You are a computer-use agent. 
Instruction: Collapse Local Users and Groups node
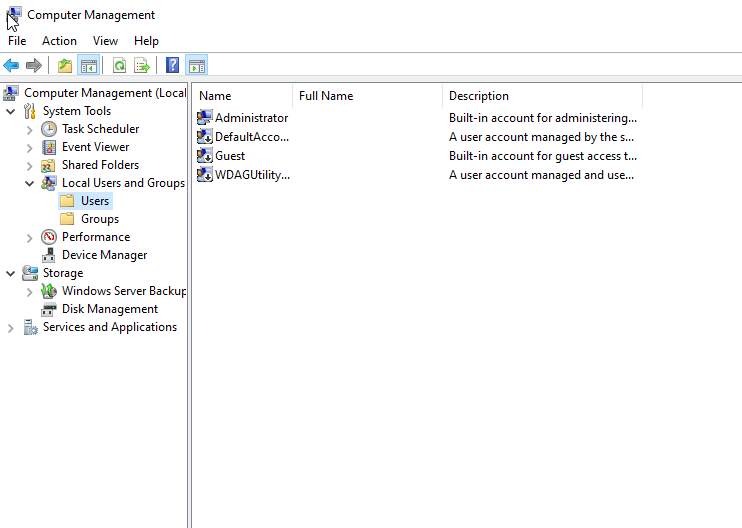pyautogui.click(x=29, y=184)
